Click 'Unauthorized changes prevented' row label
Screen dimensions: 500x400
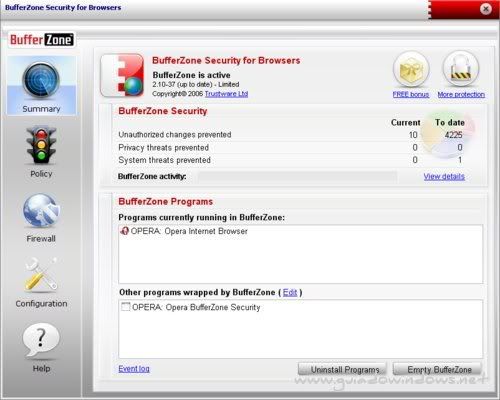point(175,135)
